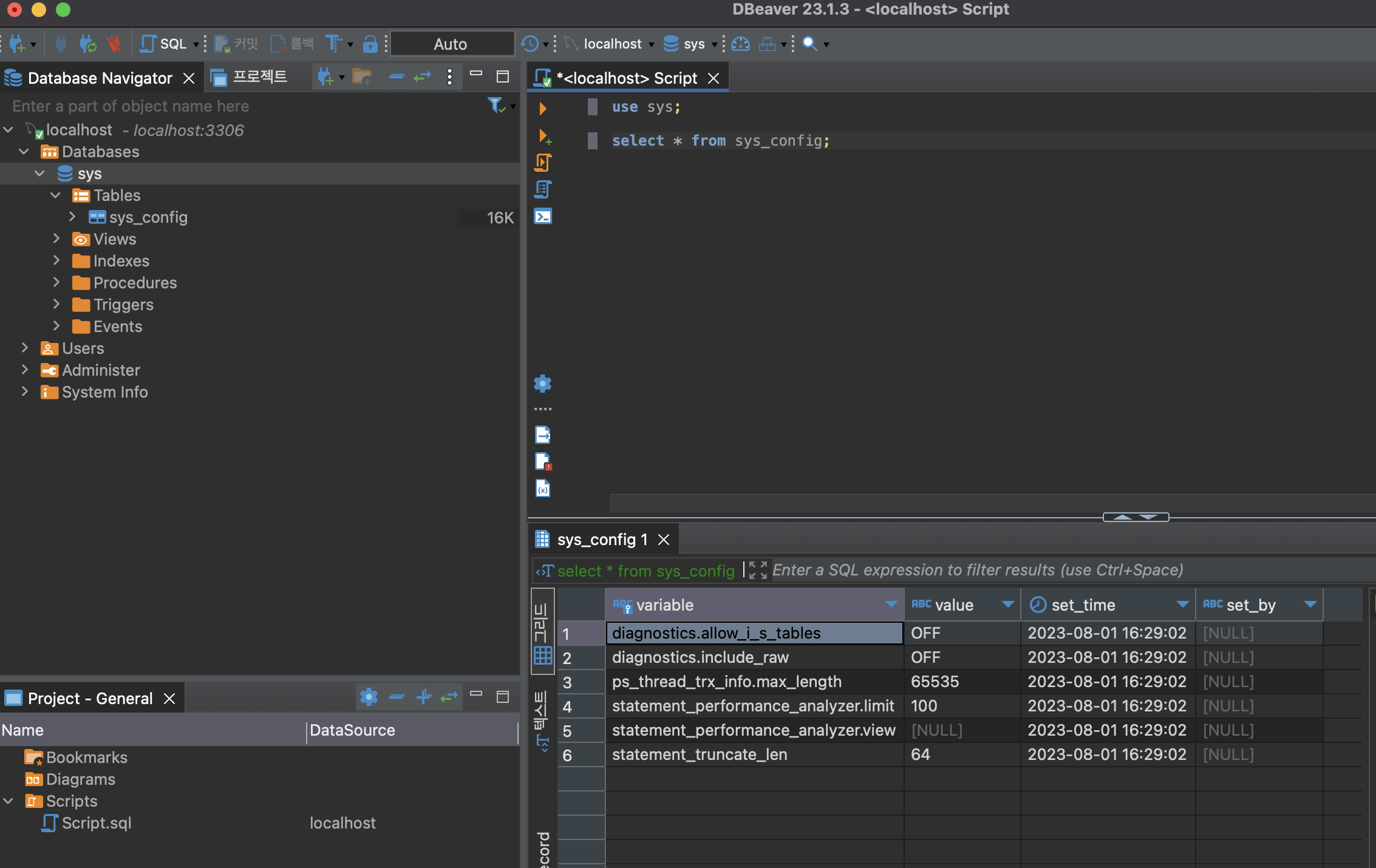1376x868 pixels.
Task: Click the project panel plus icon
Action: [423, 697]
